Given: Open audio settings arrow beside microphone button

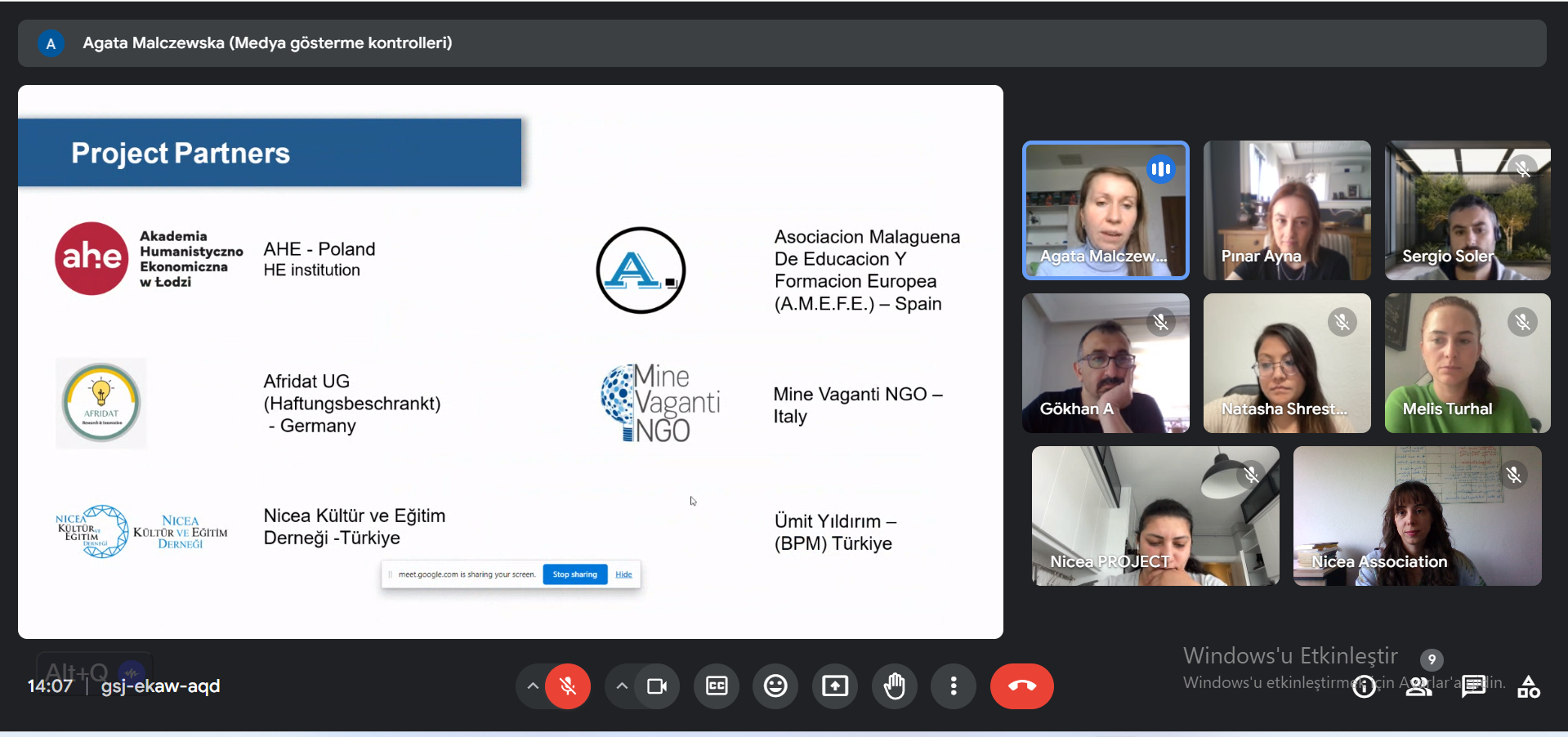Looking at the screenshot, I should click(x=533, y=686).
